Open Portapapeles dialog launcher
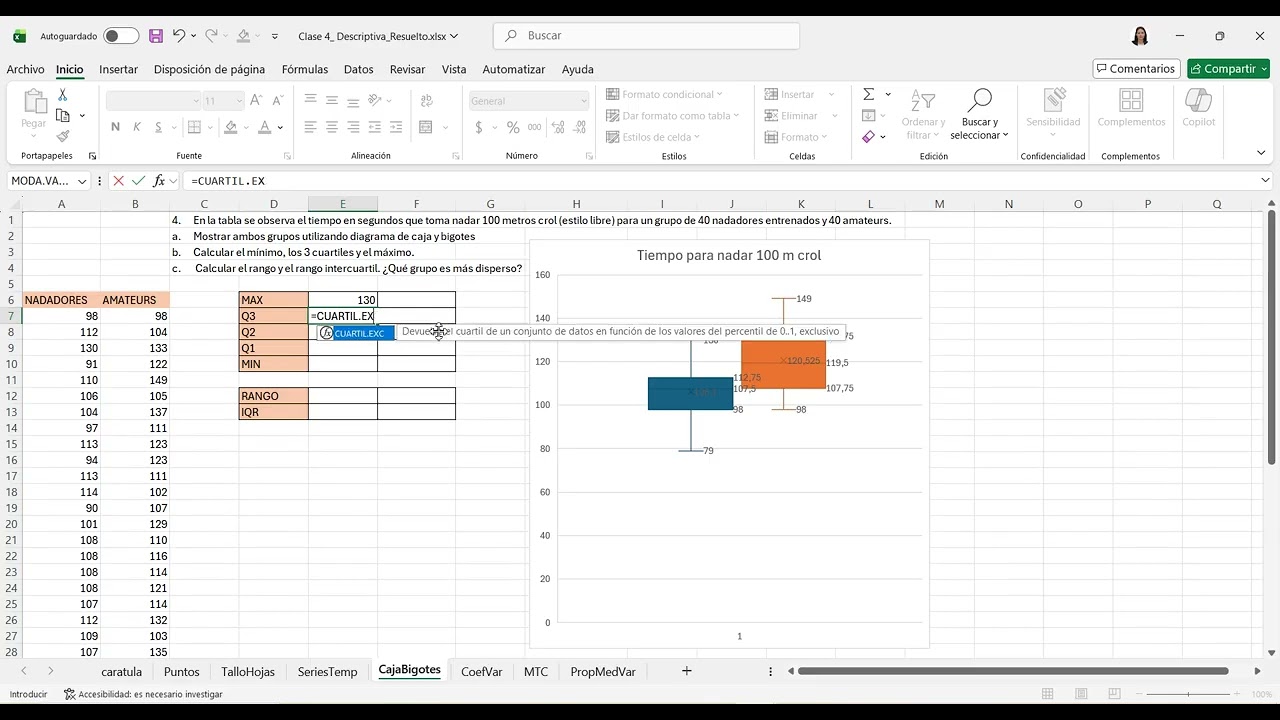 point(92,156)
